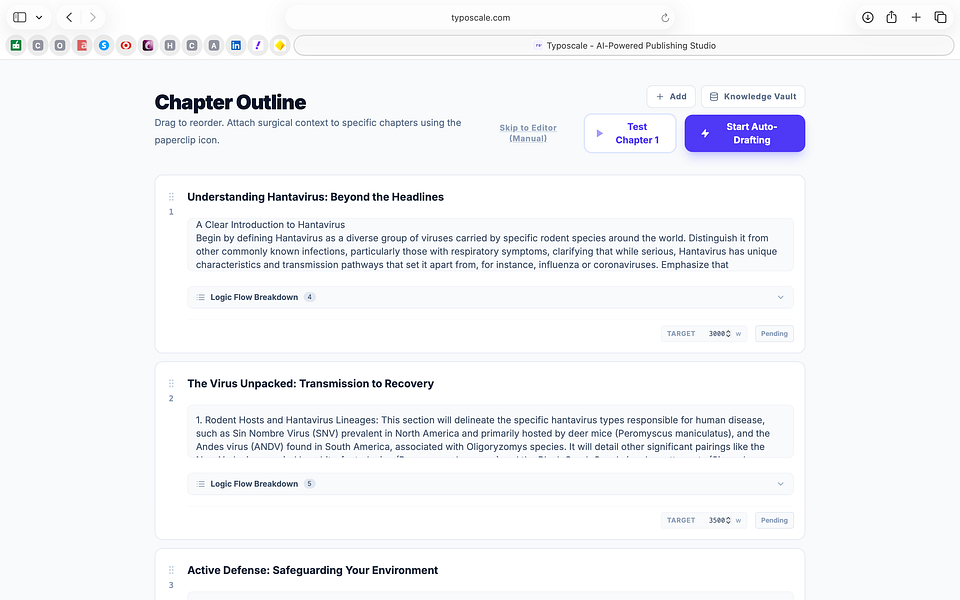Click Start Auto-Drafting

pos(744,133)
